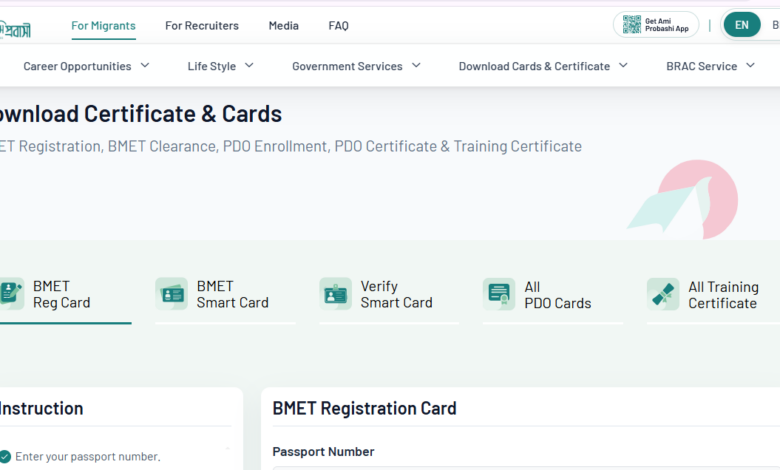
Task: Expand the BRAC Service dropdown chevron
Action: coord(751,66)
